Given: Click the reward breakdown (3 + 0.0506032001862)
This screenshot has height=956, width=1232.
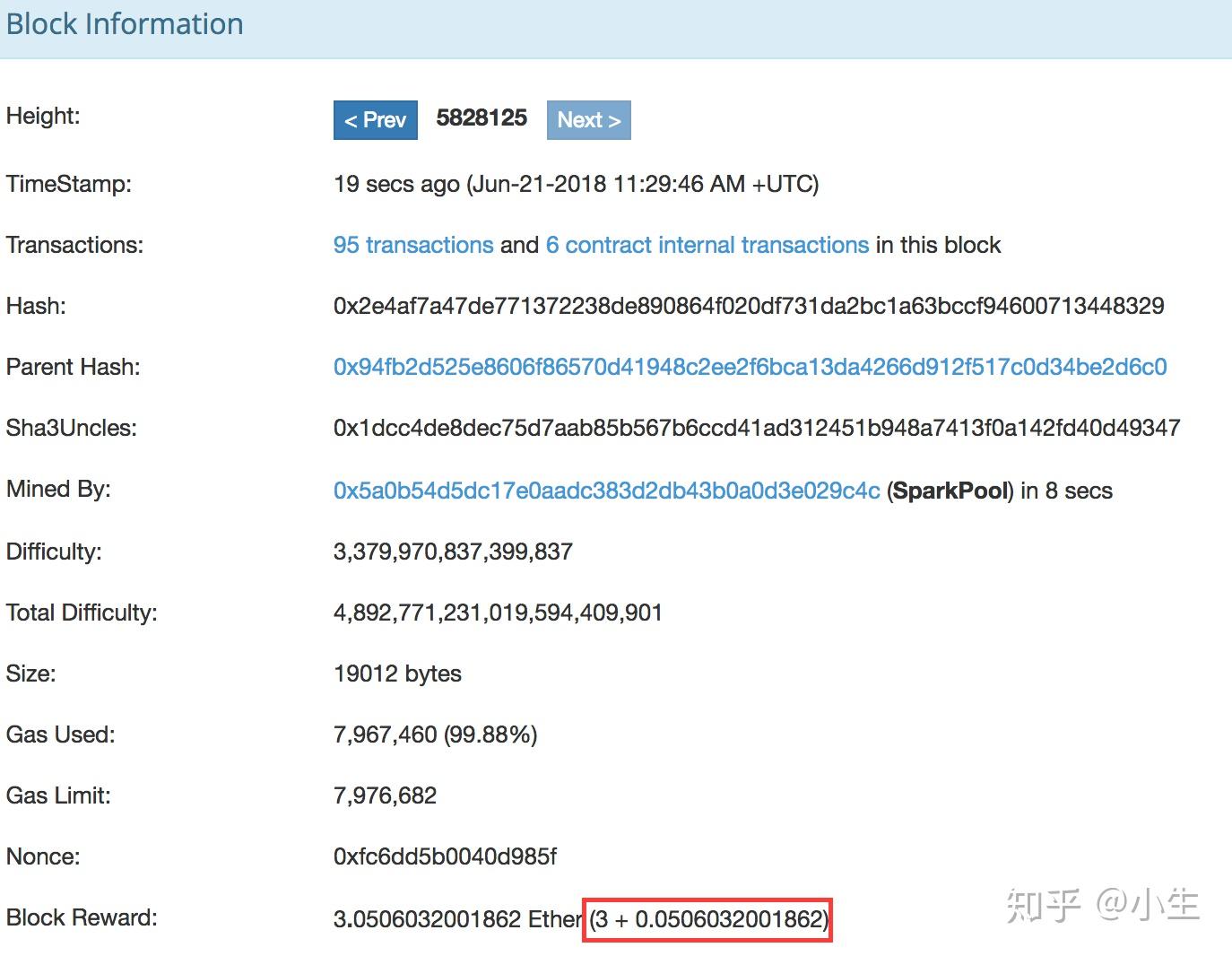Looking at the screenshot, I should coord(708,919).
